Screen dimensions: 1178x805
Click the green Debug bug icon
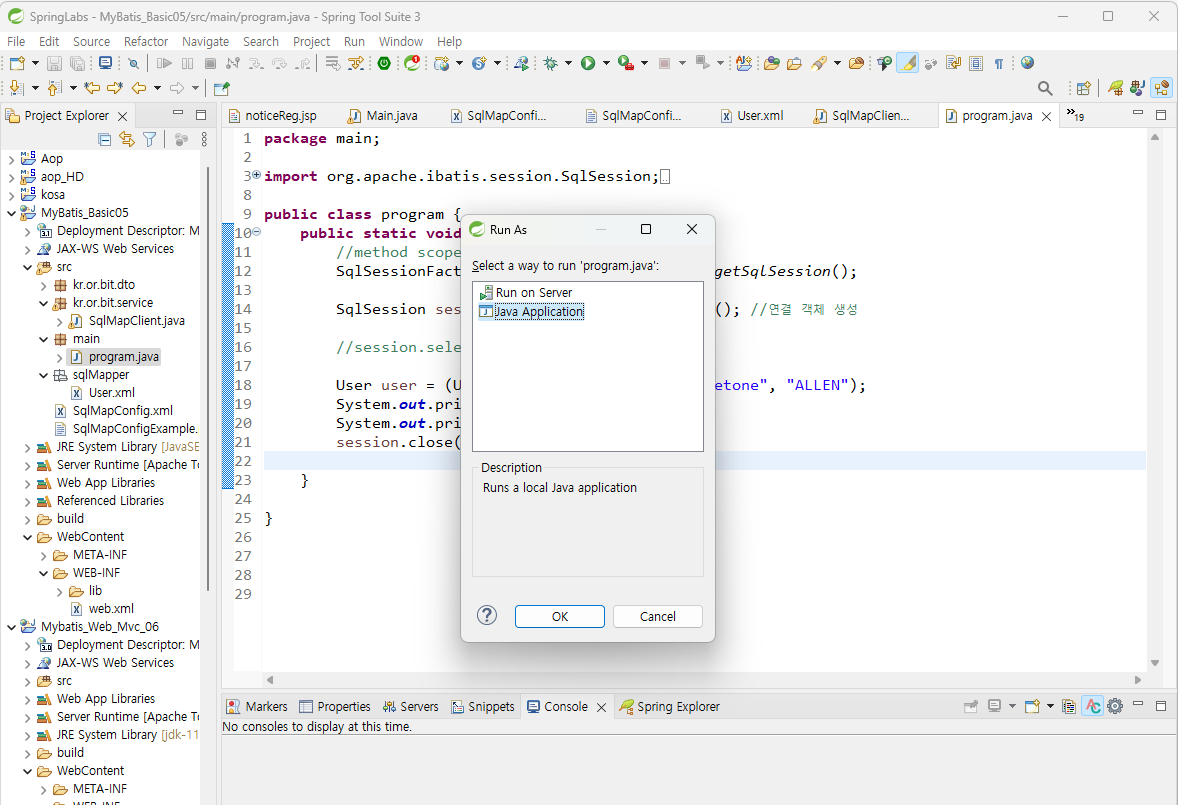point(551,63)
